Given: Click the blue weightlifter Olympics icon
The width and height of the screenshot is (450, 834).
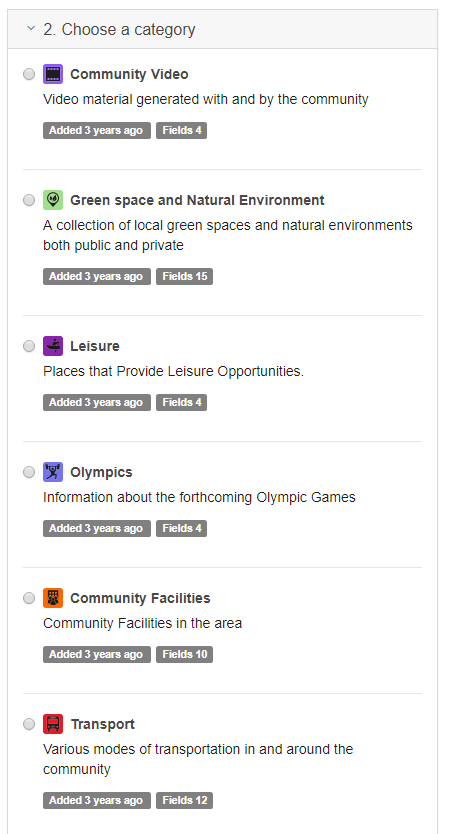Looking at the screenshot, I should tap(53, 472).
